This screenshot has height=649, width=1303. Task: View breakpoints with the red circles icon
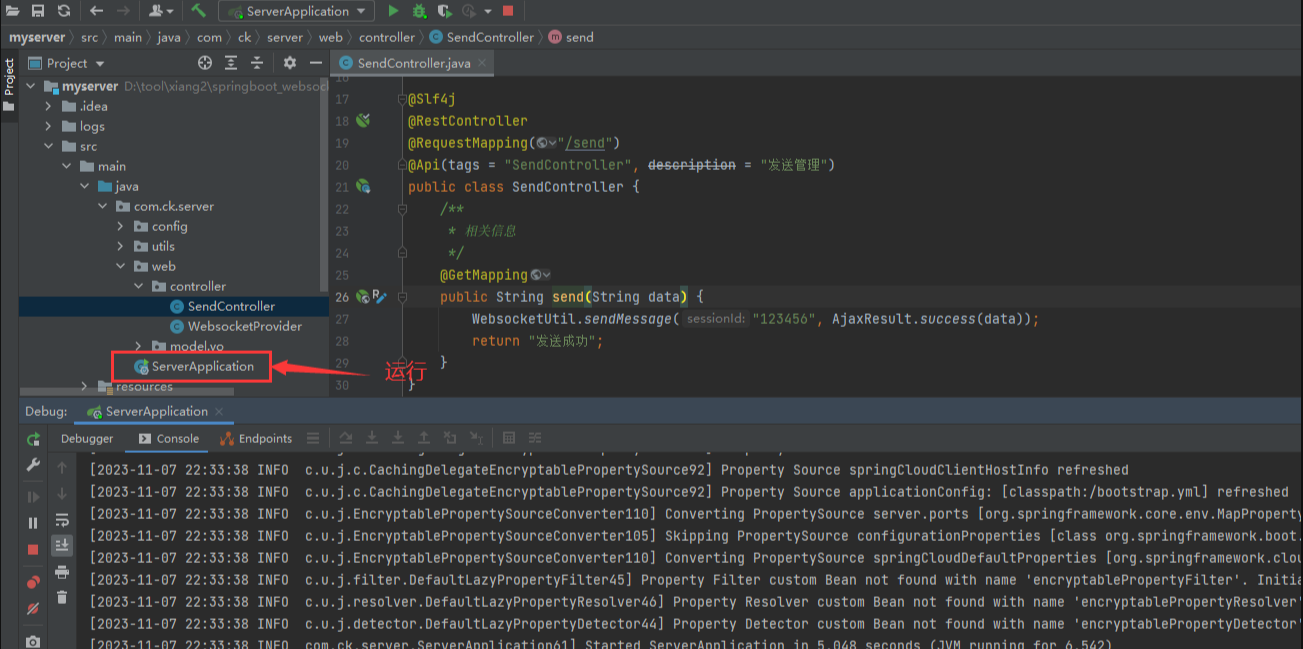33,581
